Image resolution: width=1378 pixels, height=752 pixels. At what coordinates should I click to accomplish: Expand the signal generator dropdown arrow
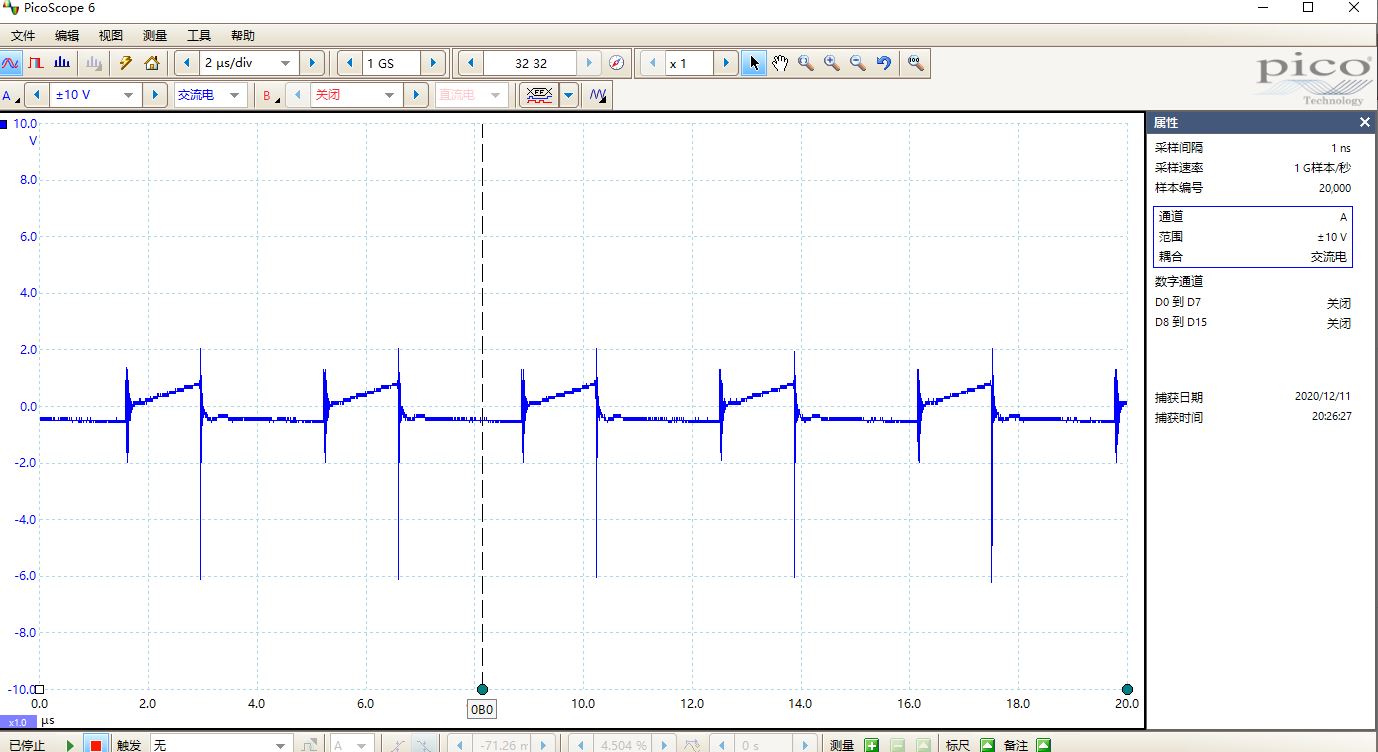[570, 95]
